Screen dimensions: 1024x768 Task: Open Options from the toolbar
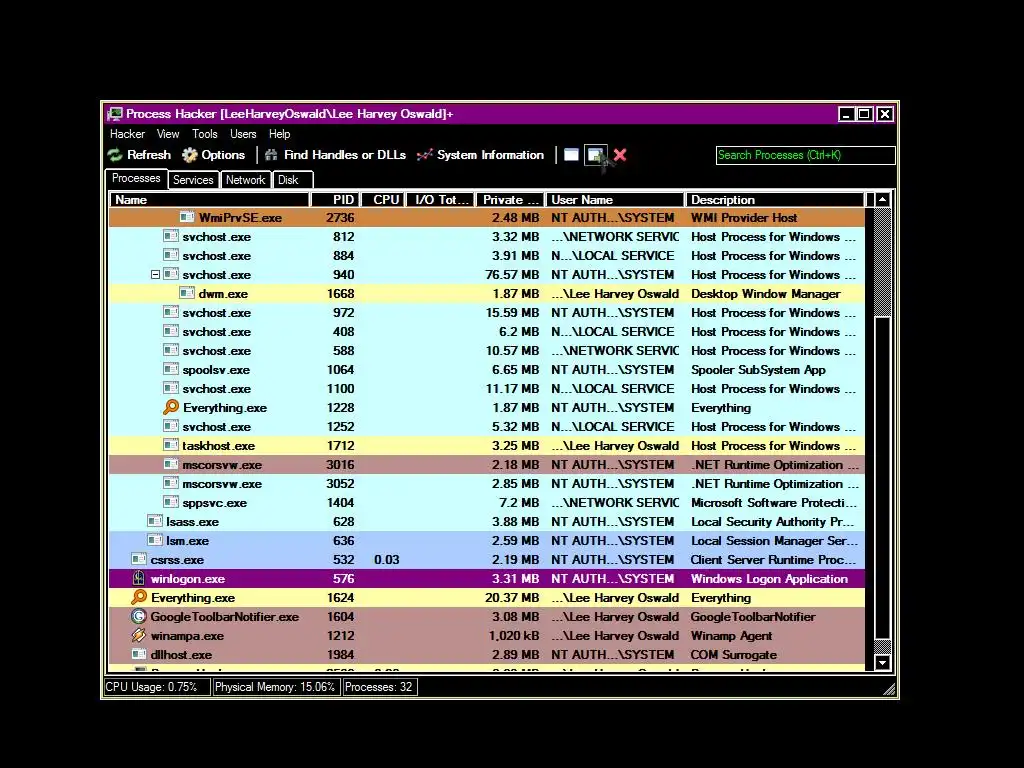214,155
